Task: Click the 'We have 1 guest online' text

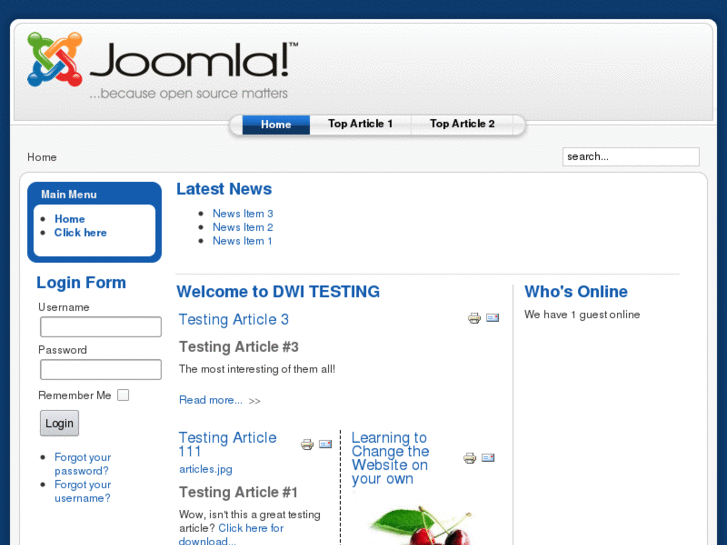Action: [x=582, y=314]
